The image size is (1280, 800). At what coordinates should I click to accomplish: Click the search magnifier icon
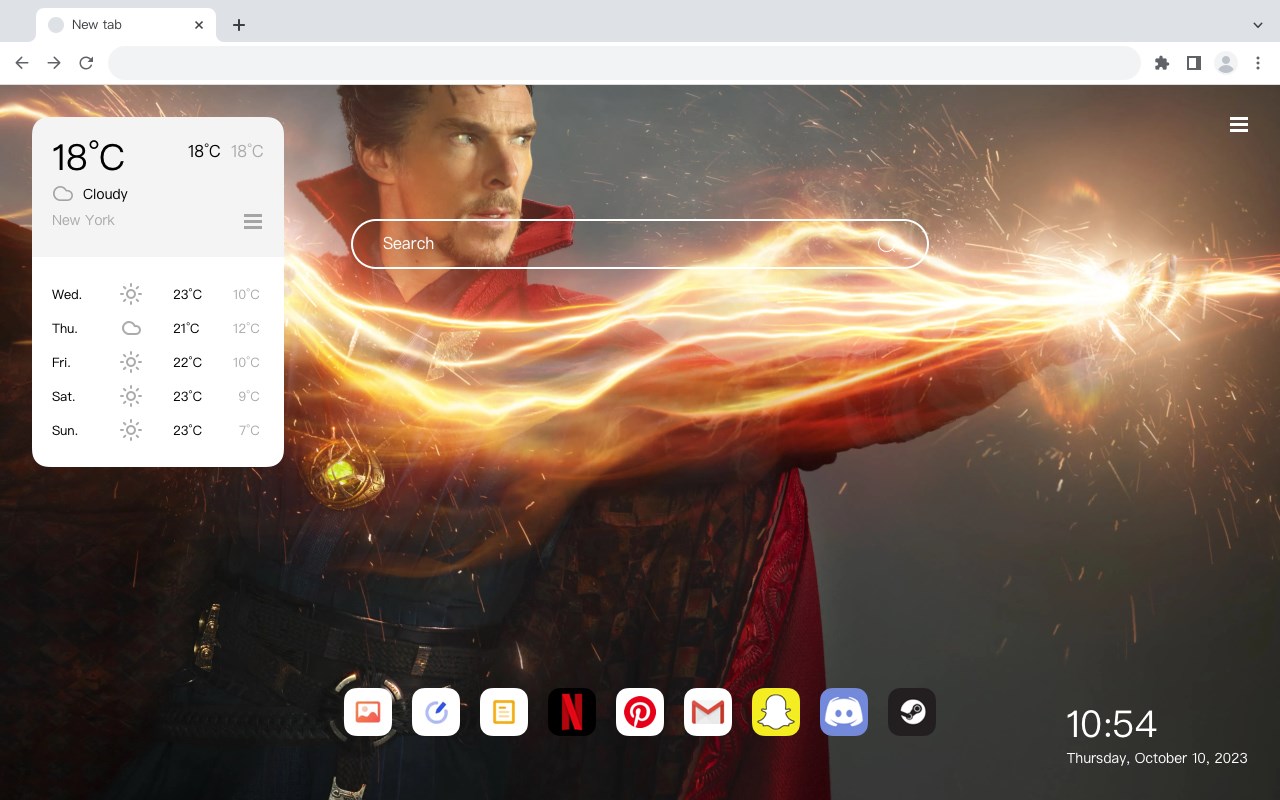pos(887,244)
